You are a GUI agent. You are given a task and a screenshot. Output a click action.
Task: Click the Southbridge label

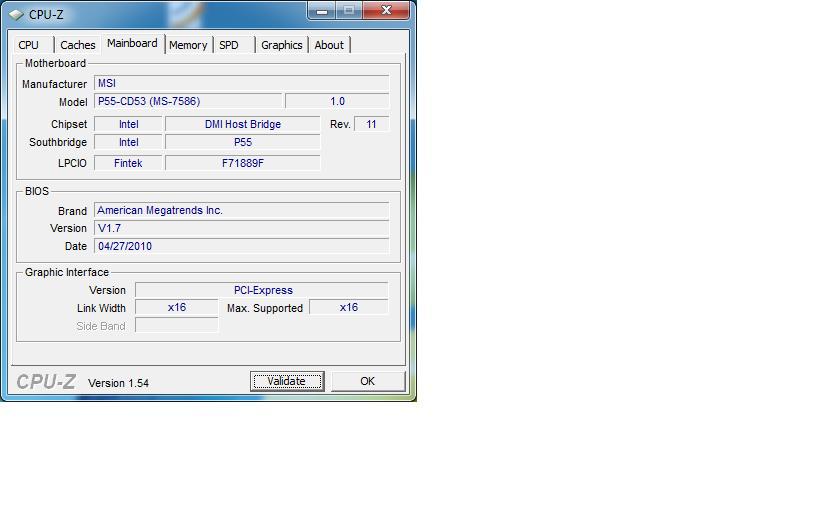pyautogui.click(x=58, y=142)
